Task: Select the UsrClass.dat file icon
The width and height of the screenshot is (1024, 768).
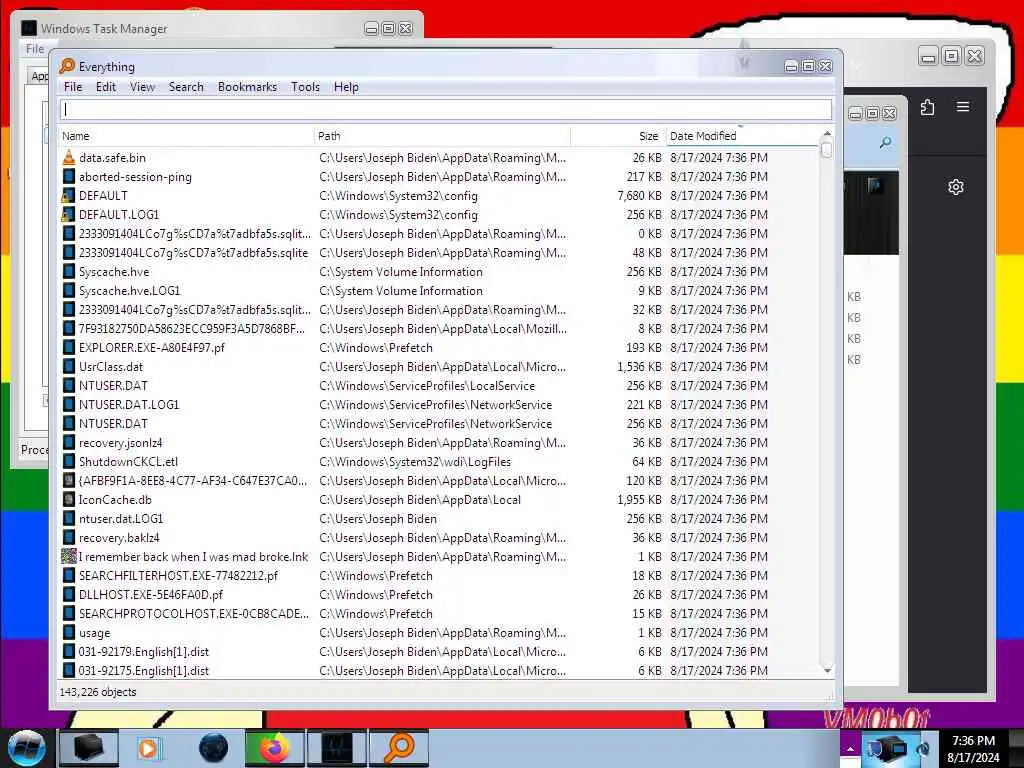Action: pos(69,366)
